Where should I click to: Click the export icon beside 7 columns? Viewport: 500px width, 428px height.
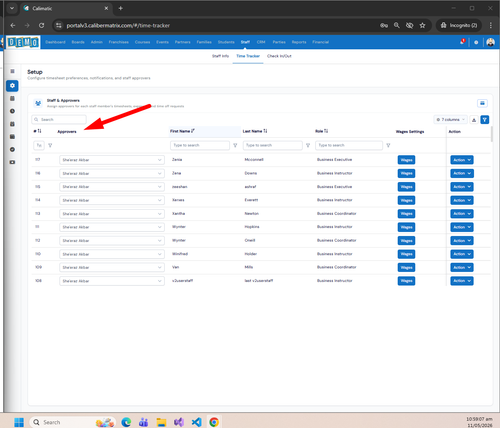coord(474,120)
